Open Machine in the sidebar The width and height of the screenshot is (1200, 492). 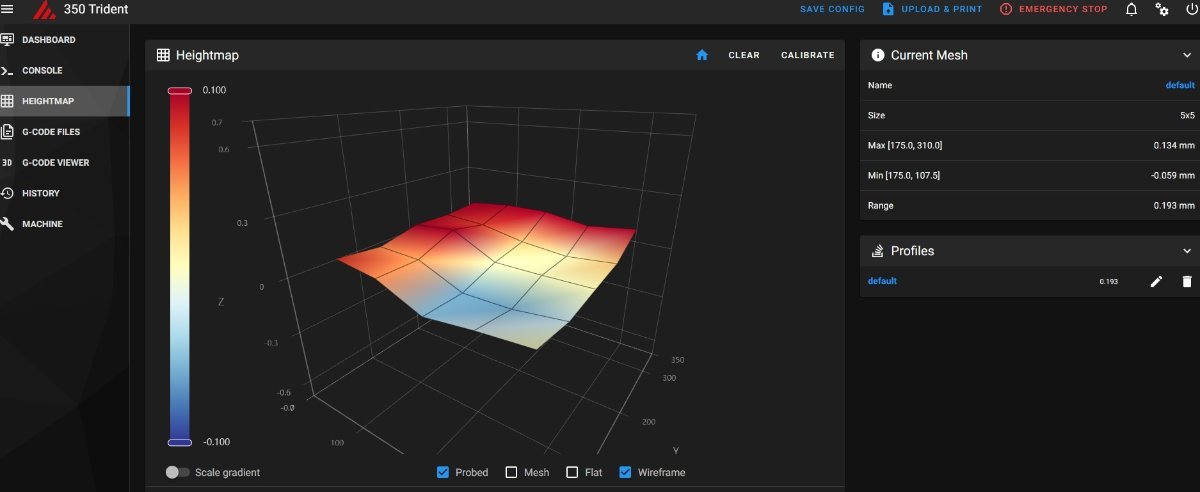pyautogui.click(x=65, y=224)
